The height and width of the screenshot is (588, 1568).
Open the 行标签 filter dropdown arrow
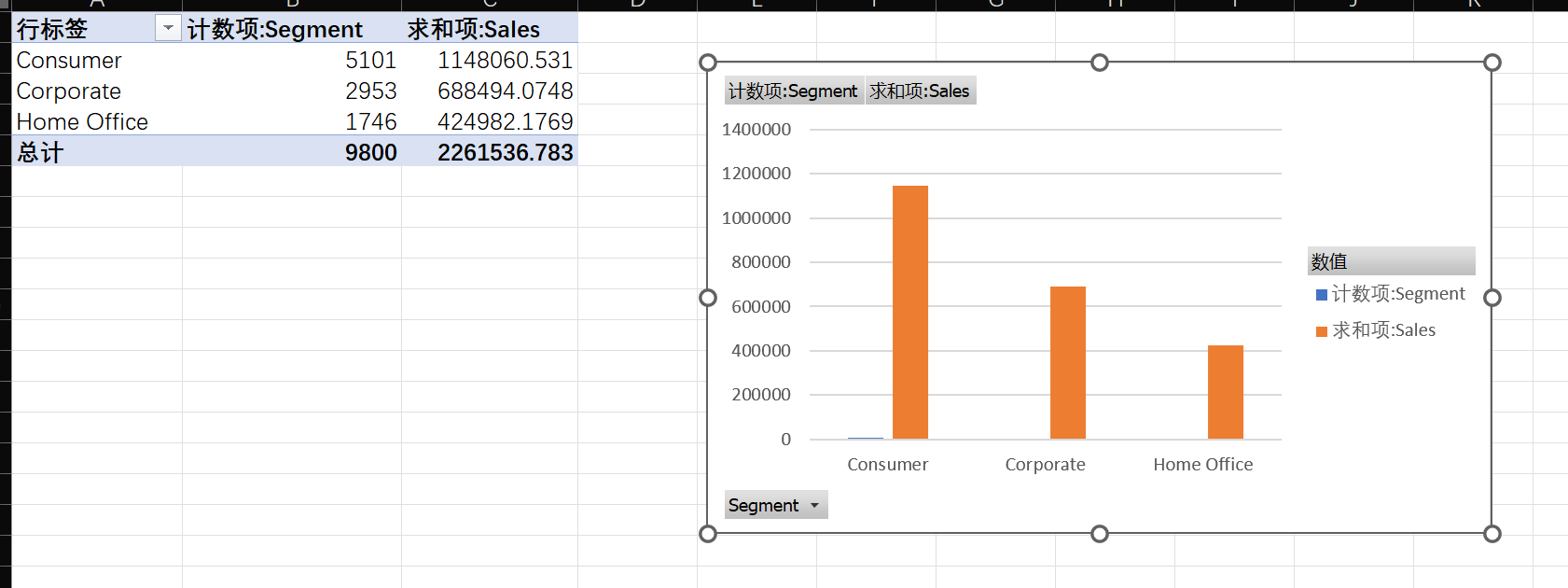click(x=168, y=29)
